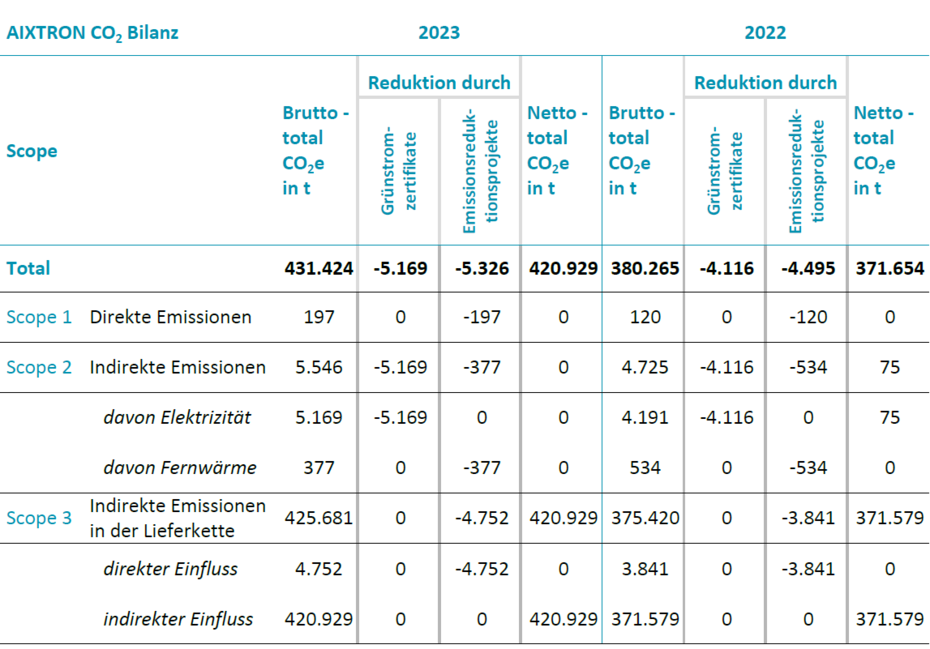Select '-4.116' in the Total row
Screen dimensions: 930x649
[727, 268]
